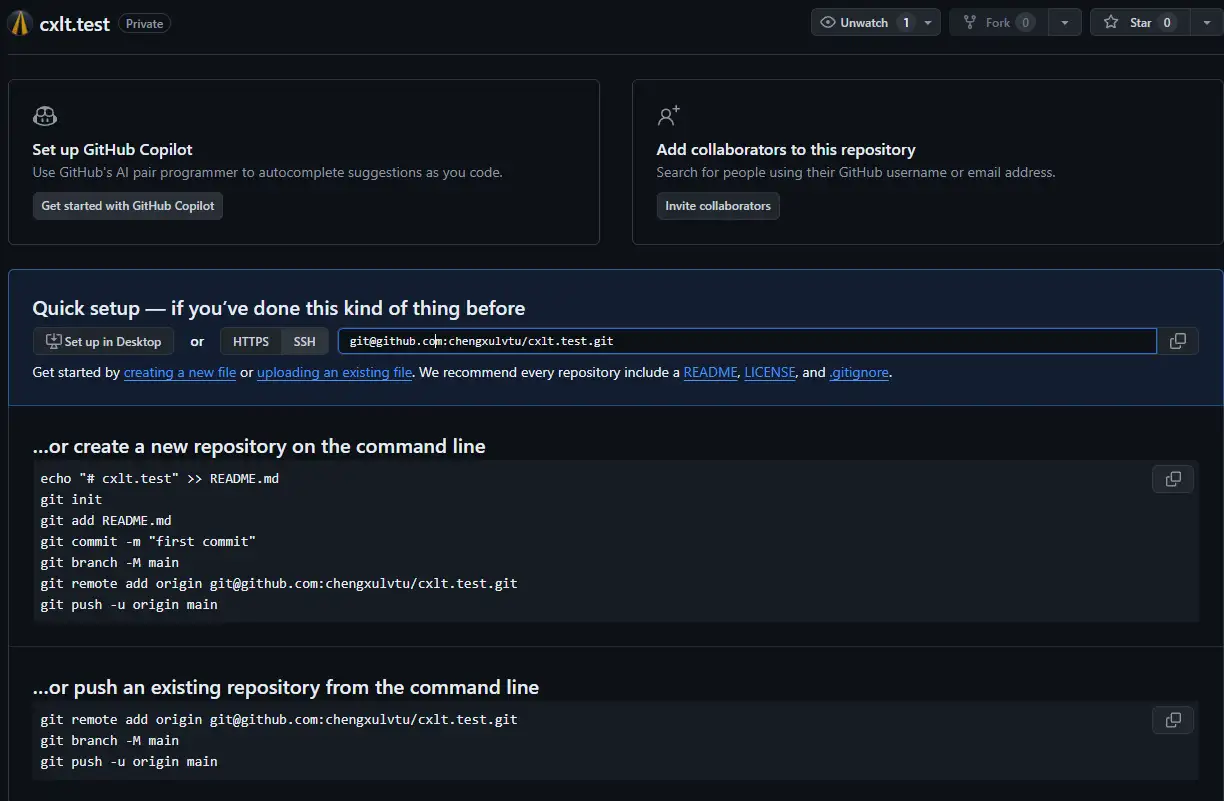The height and width of the screenshot is (801, 1224).
Task: Click the Unwatch button
Action: 864,23
